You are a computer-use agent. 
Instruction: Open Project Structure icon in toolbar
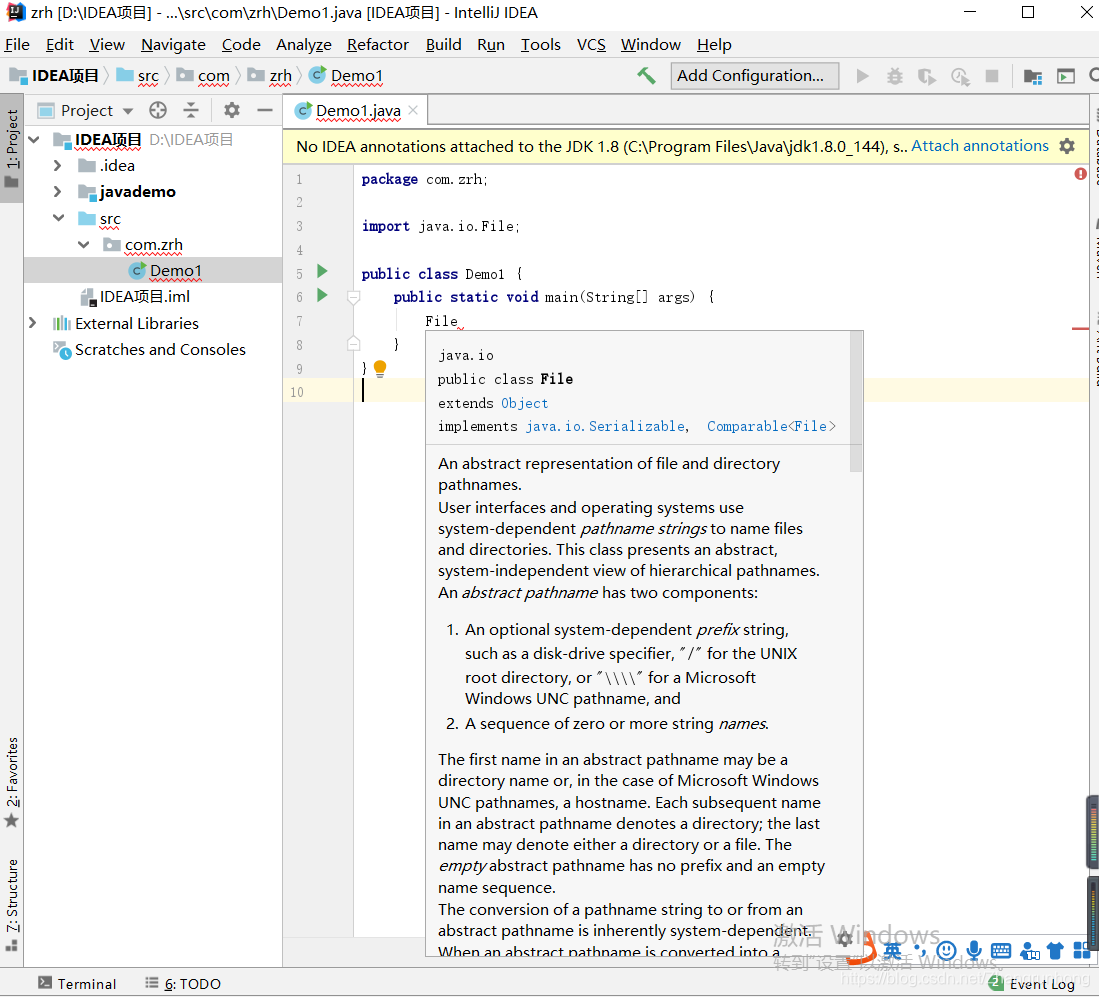1032,76
